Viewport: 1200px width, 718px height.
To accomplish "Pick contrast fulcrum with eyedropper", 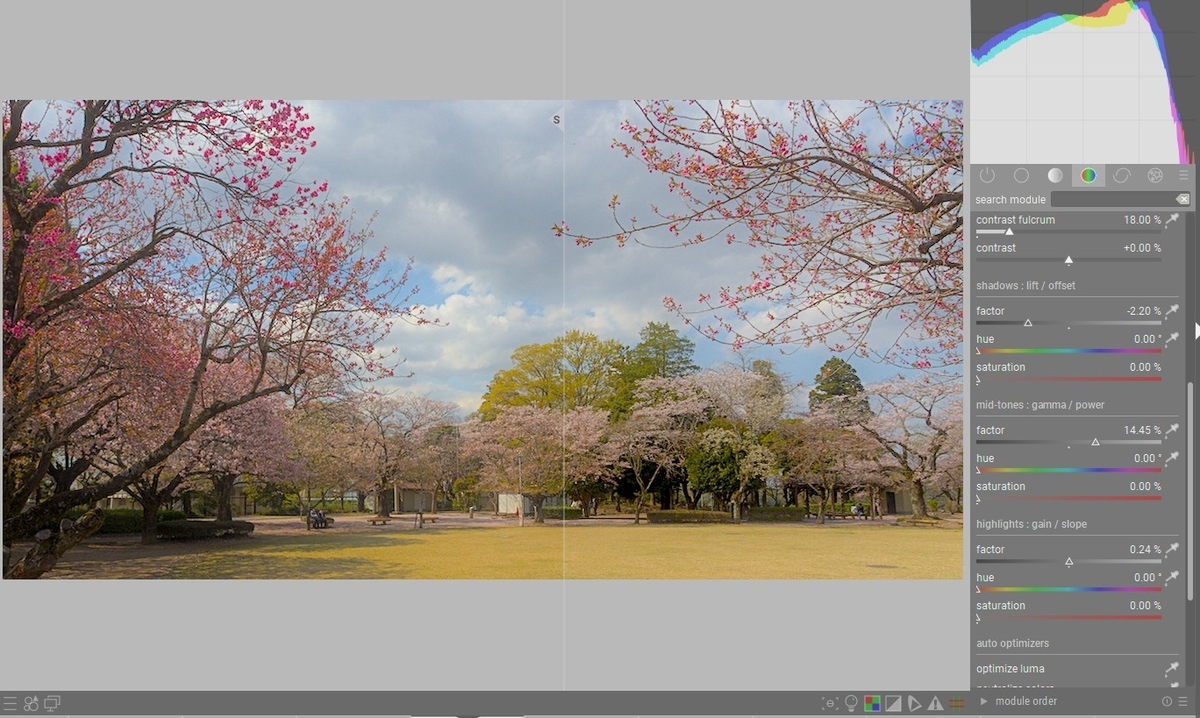I will pyautogui.click(x=1172, y=220).
